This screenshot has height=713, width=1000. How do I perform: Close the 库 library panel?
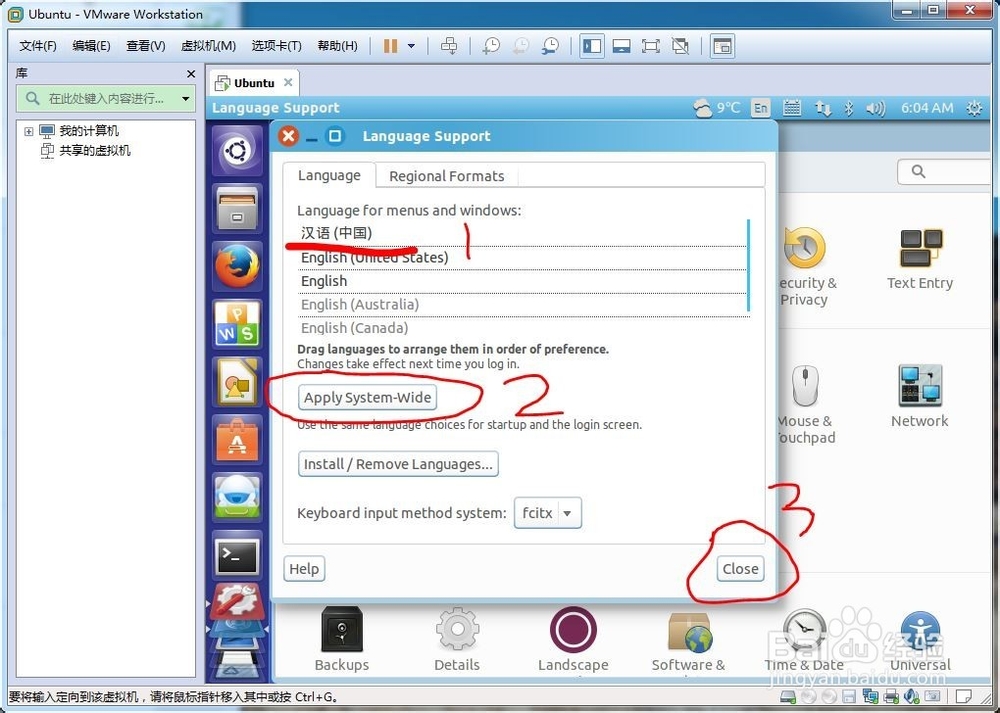tap(191, 74)
